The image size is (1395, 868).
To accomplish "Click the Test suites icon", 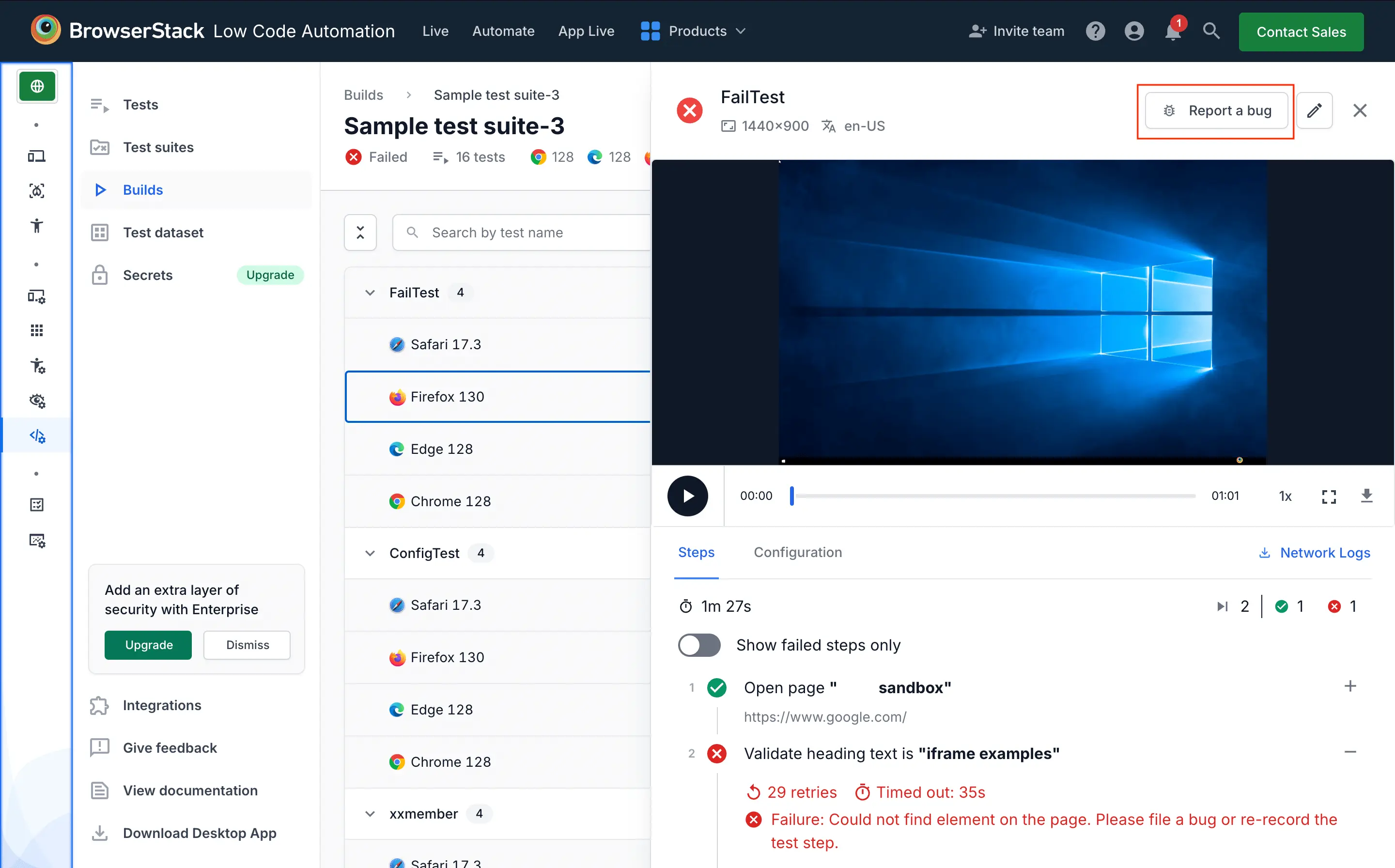I will tap(100, 147).
